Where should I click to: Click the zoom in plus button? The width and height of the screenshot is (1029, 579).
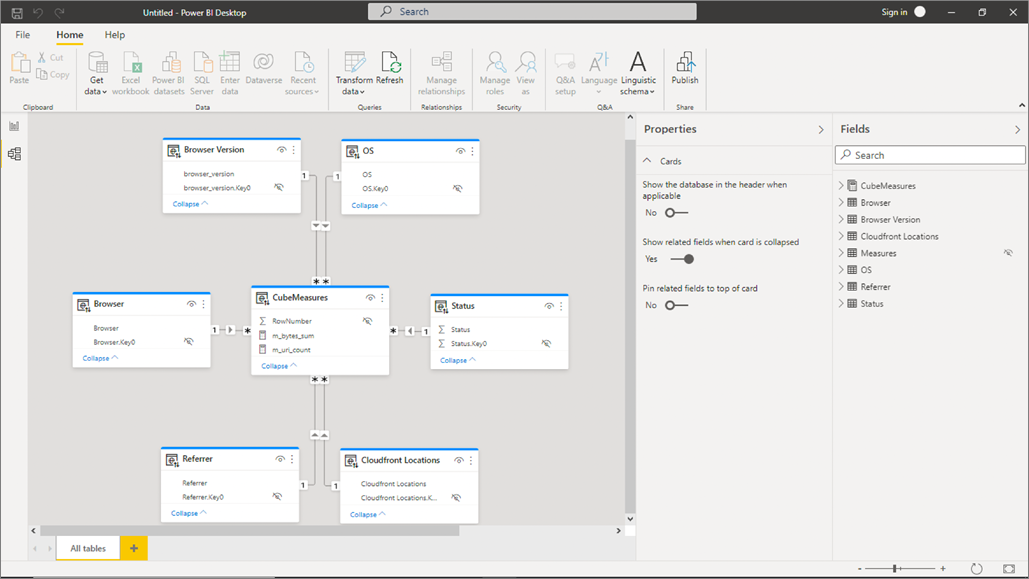tap(943, 568)
